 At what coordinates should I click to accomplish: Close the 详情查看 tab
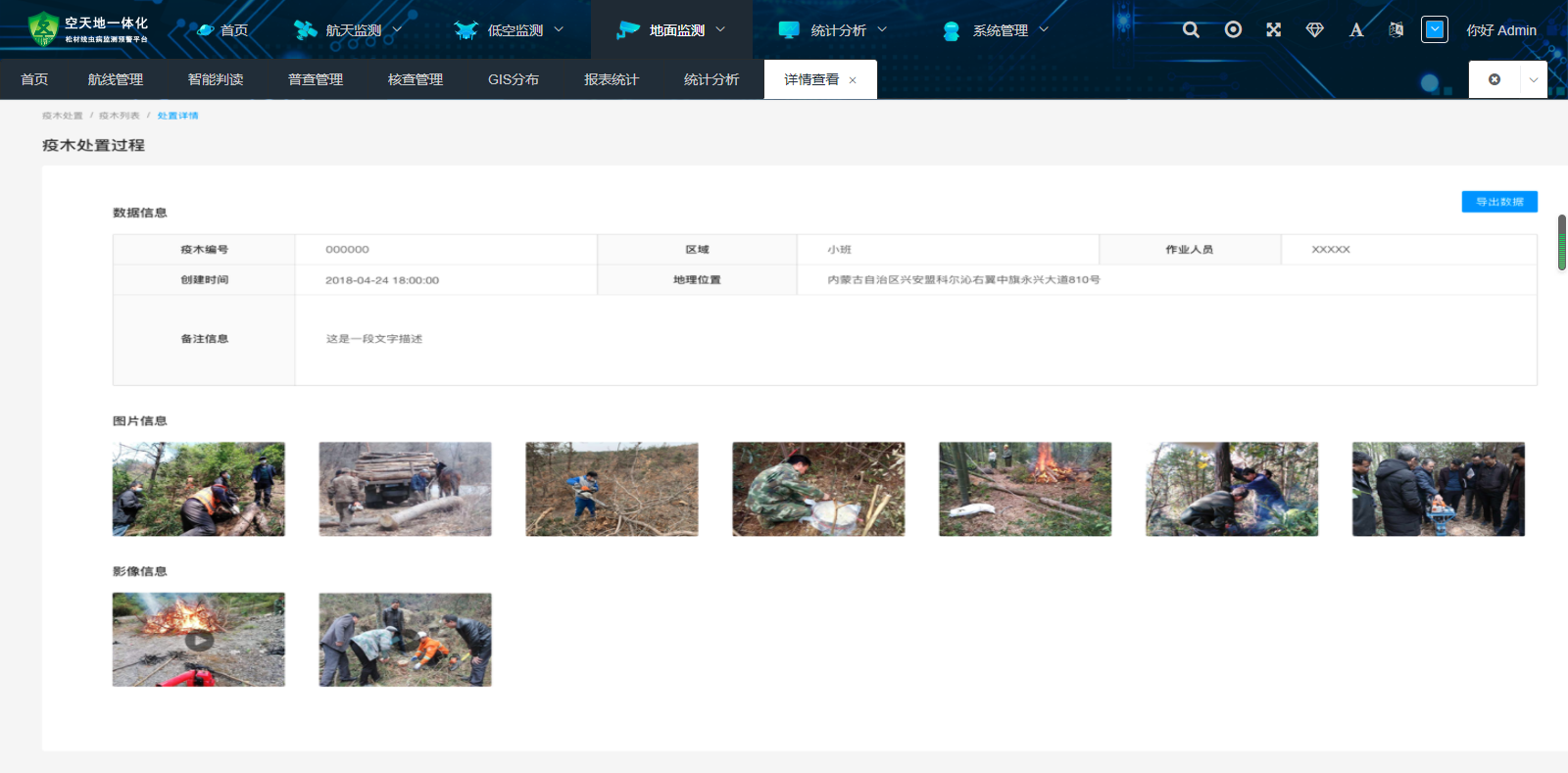(x=853, y=80)
